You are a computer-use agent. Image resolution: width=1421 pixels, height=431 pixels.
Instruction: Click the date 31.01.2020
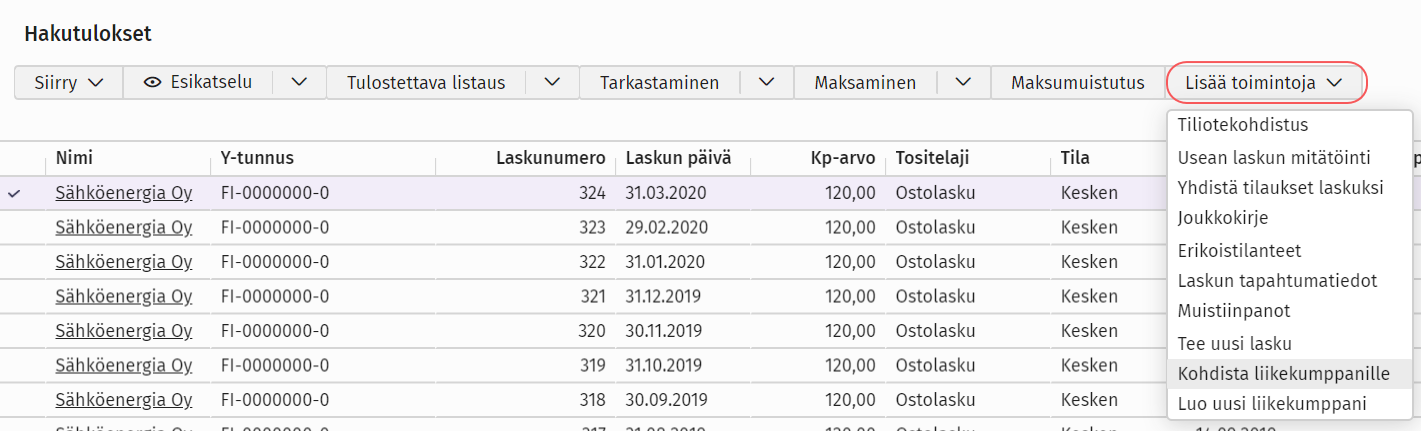coord(666,262)
